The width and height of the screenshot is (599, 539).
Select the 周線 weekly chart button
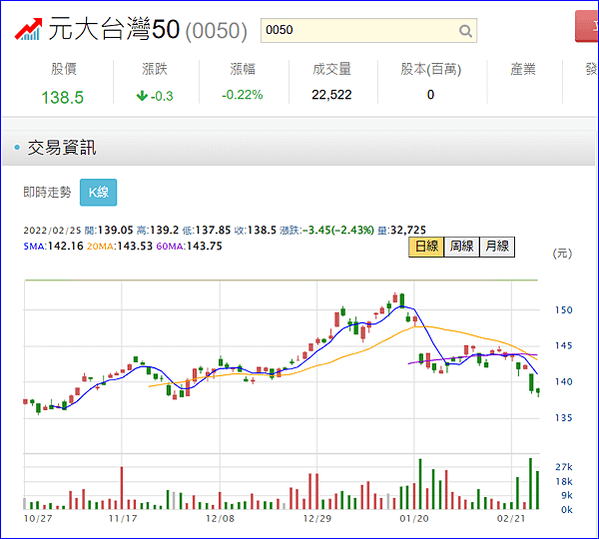click(461, 246)
